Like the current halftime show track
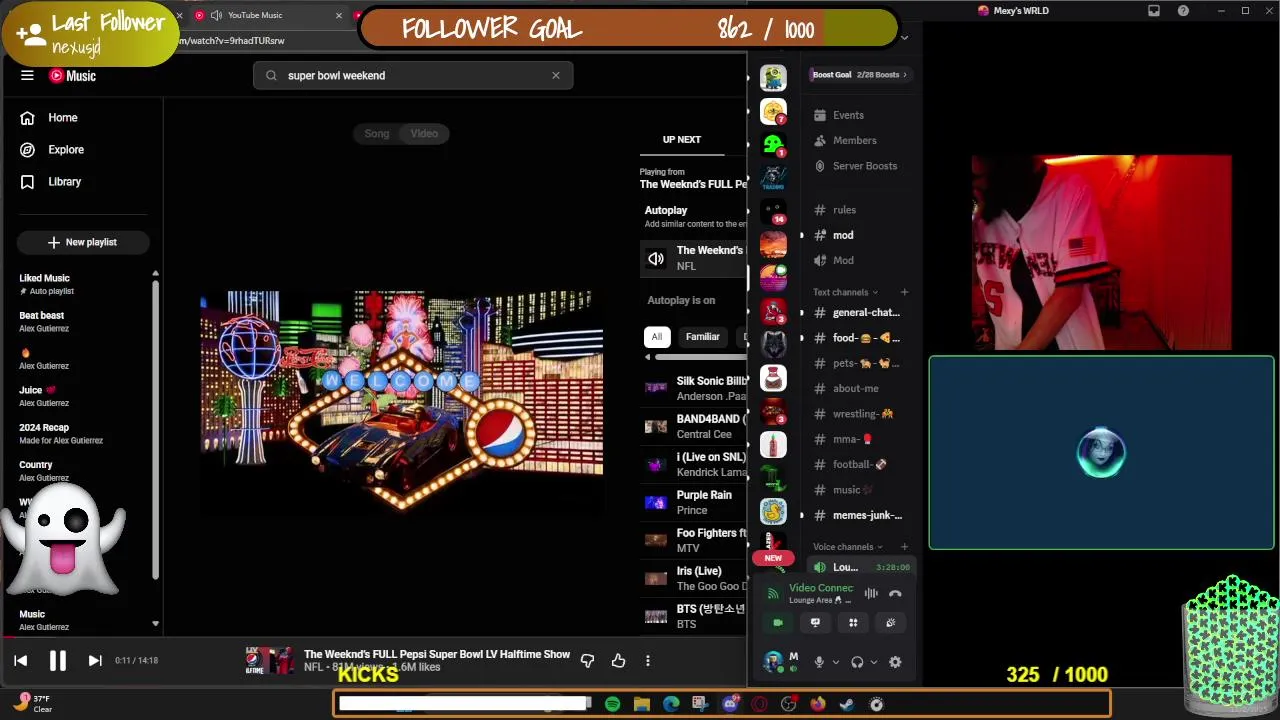 point(618,660)
